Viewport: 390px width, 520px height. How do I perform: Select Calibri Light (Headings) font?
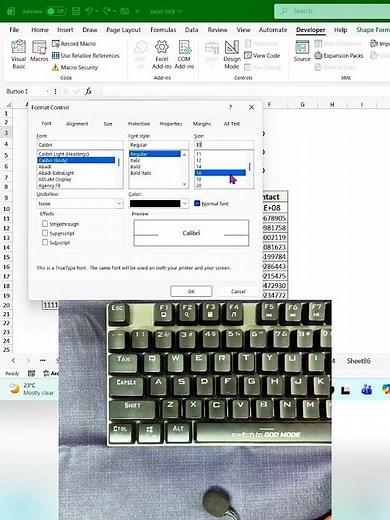click(64, 154)
